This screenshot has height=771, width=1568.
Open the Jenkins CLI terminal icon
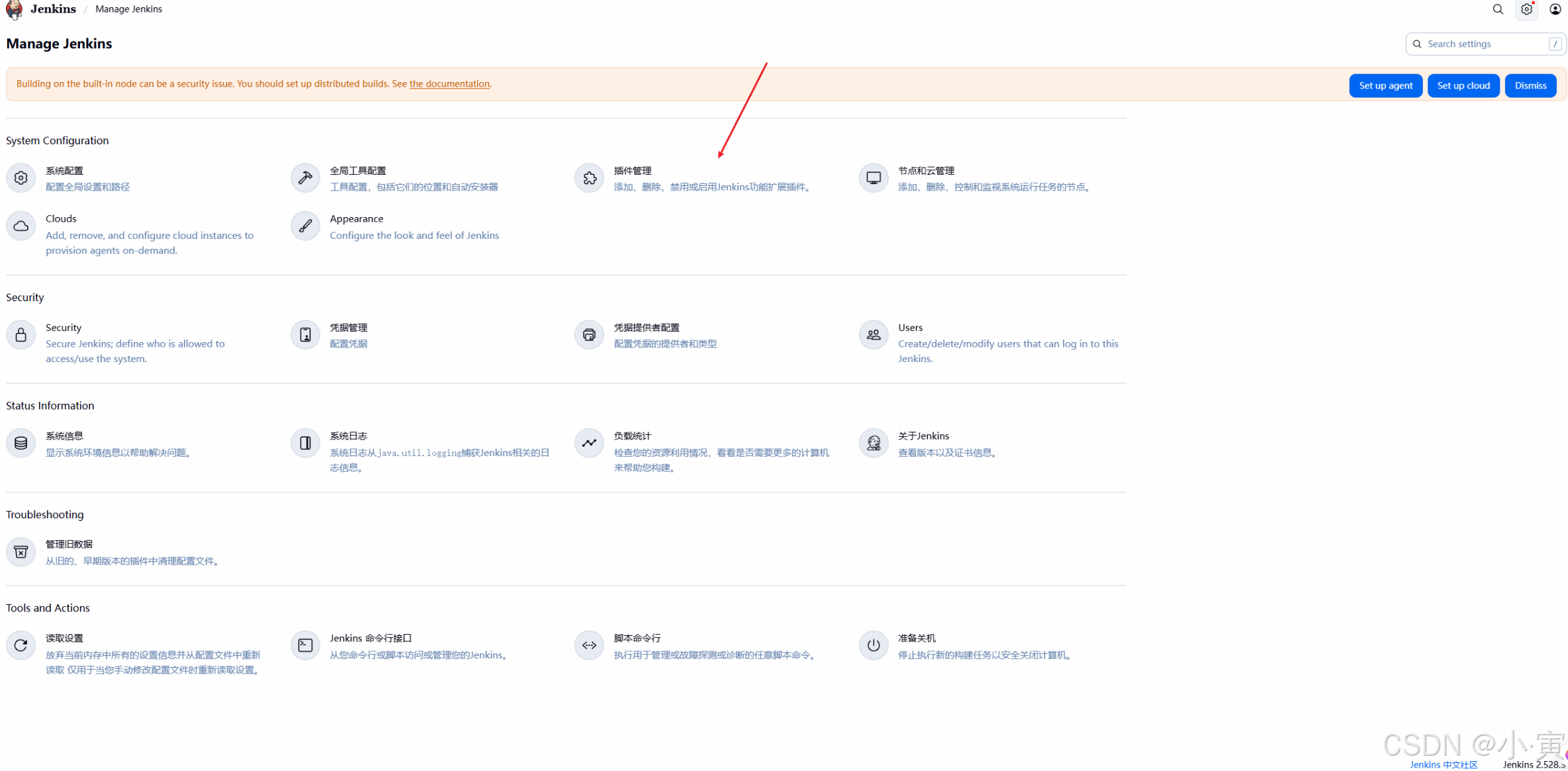point(305,645)
